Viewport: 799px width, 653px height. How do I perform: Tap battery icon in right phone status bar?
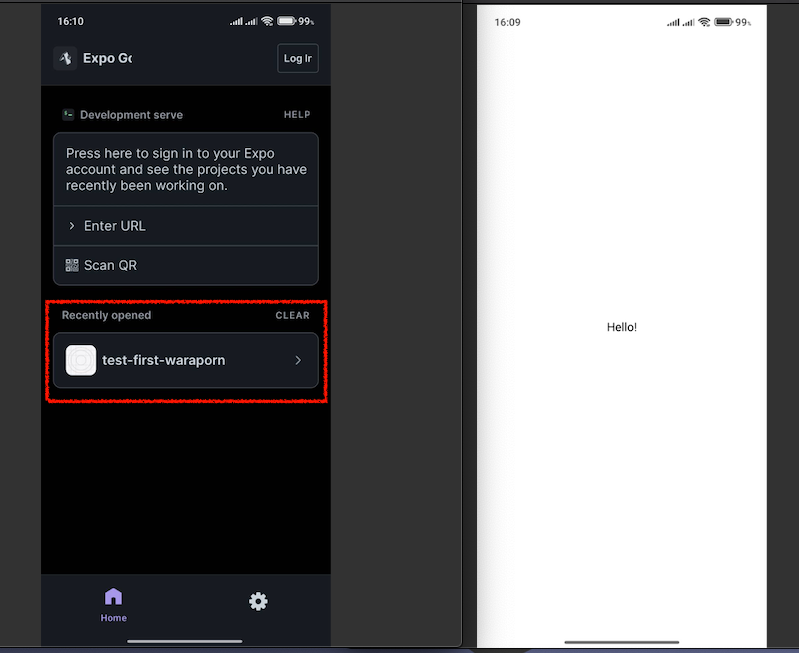point(724,22)
